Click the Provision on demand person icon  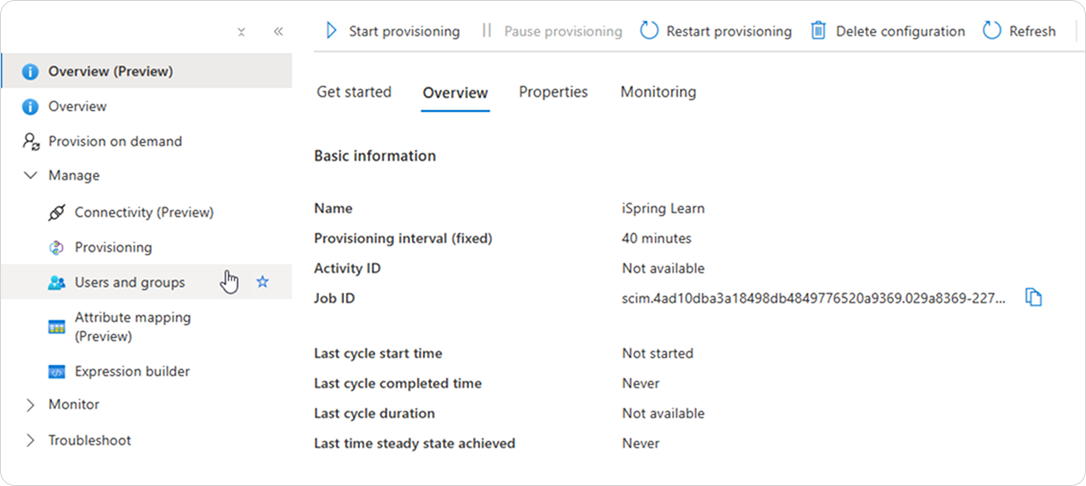tap(31, 141)
